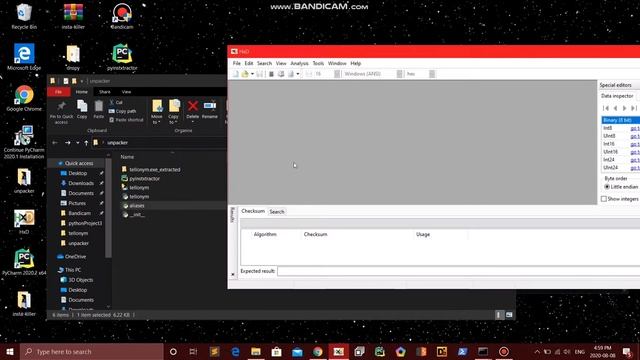Viewport: 640px width, 360px height.
Task: Click Paste shortcut in Explorer ribbon
Action: [x=126, y=120]
